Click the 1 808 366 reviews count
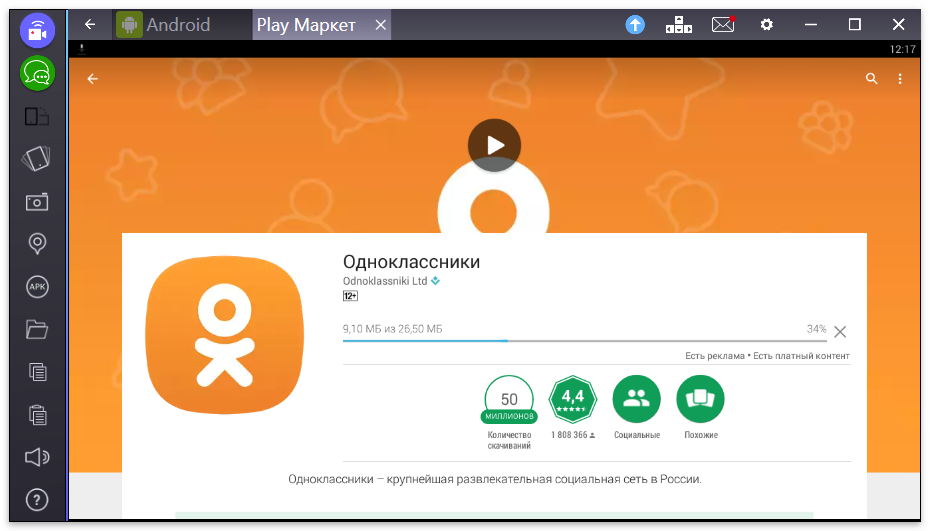The width and height of the screenshot is (930, 531). click(x=569, y=435)
